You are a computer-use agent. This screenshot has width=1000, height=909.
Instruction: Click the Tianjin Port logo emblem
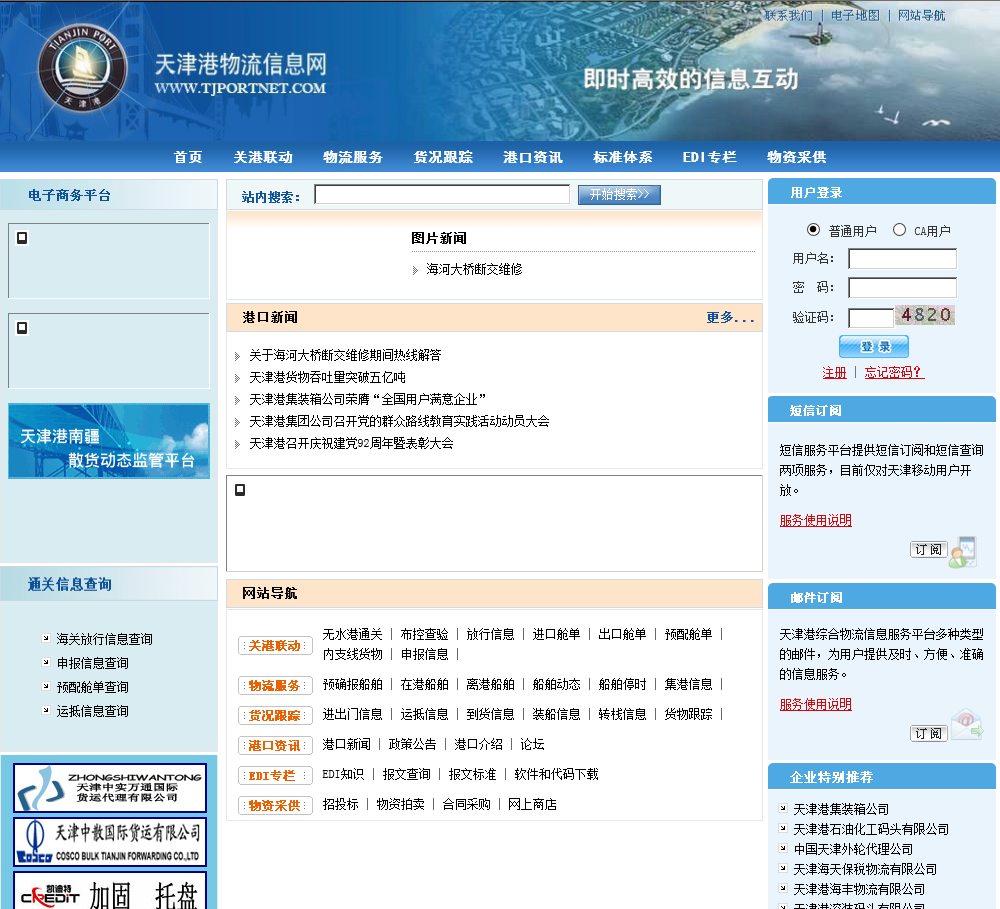(x=82, y=68)
